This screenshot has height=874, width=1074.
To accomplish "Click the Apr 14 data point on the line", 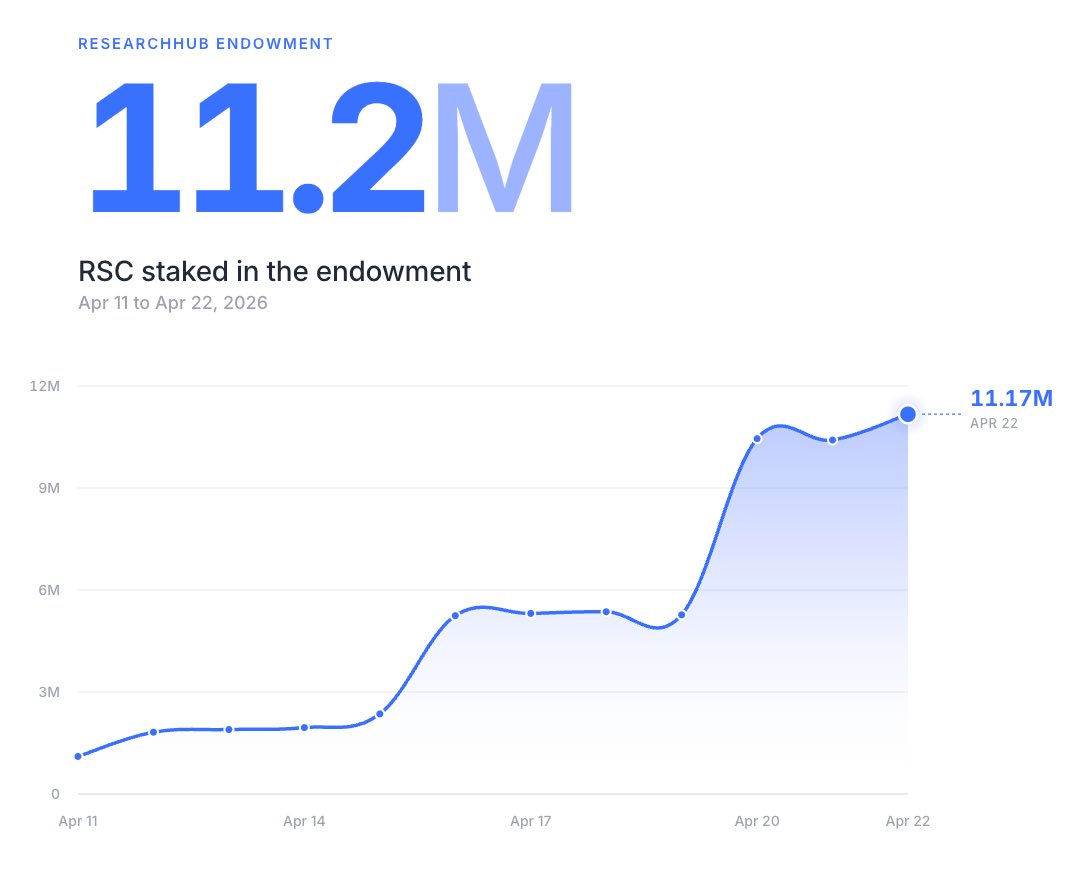I will point(304,727).
